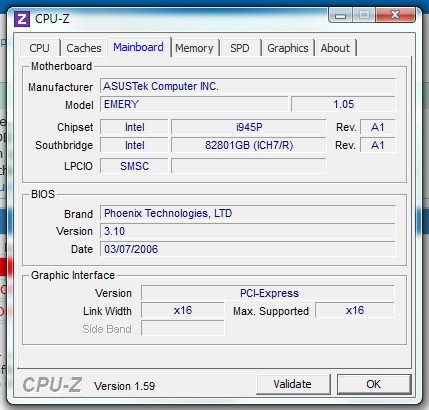The width and height of the screenshot is (429, 410).
Task: Switch to the Graphics tab
Action: pyautogui.click(x=288, y=48)
